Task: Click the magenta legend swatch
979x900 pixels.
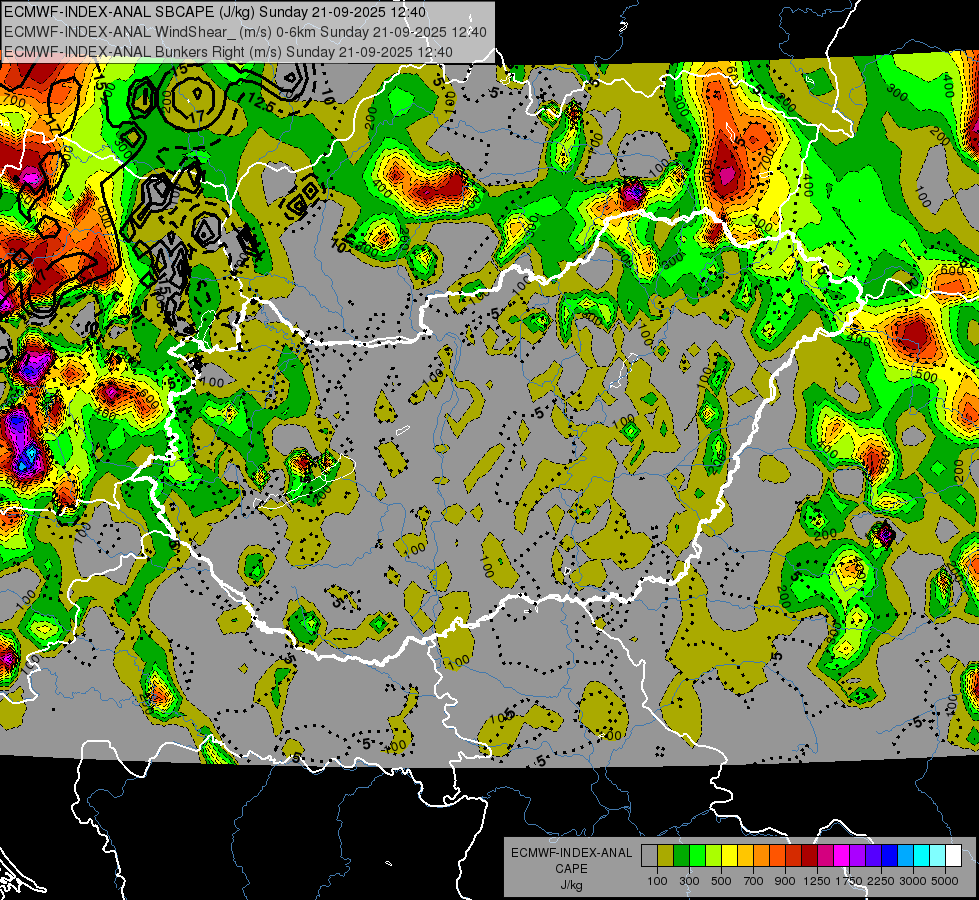Action: click(842, 856)
